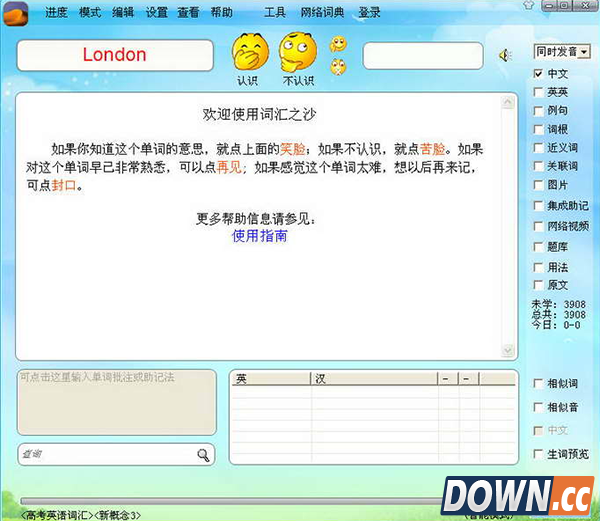Click the bottom progress slider bar
This screenshot has width=600, height=521.
230,500
